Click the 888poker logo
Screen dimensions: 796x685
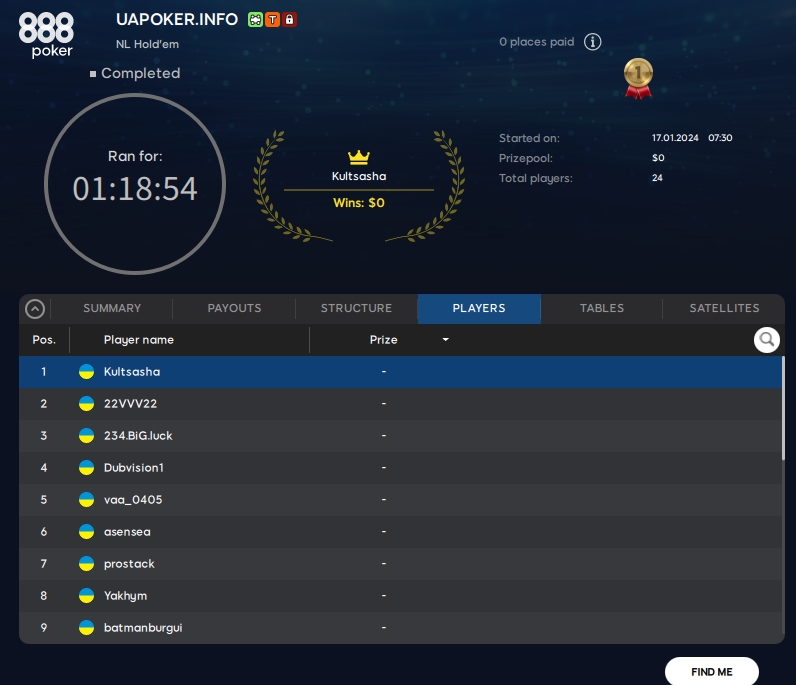46,35
